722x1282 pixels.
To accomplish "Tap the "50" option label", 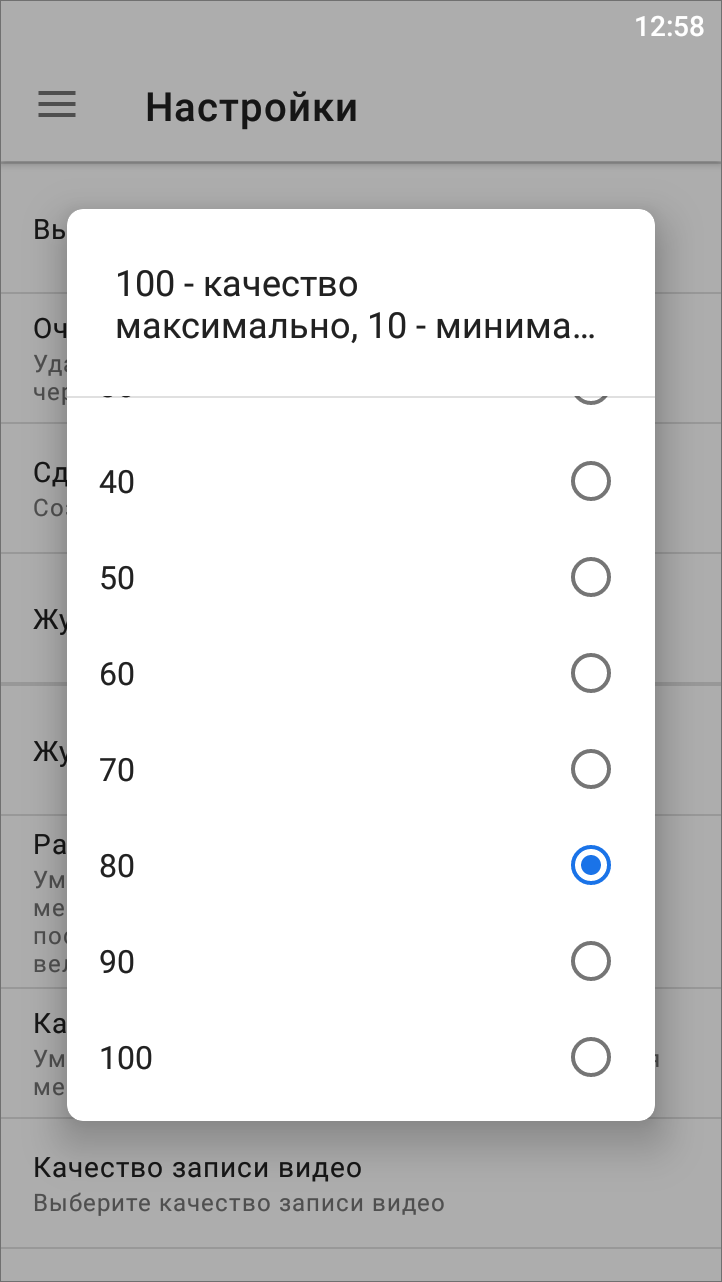I will (x=117, y=578).
